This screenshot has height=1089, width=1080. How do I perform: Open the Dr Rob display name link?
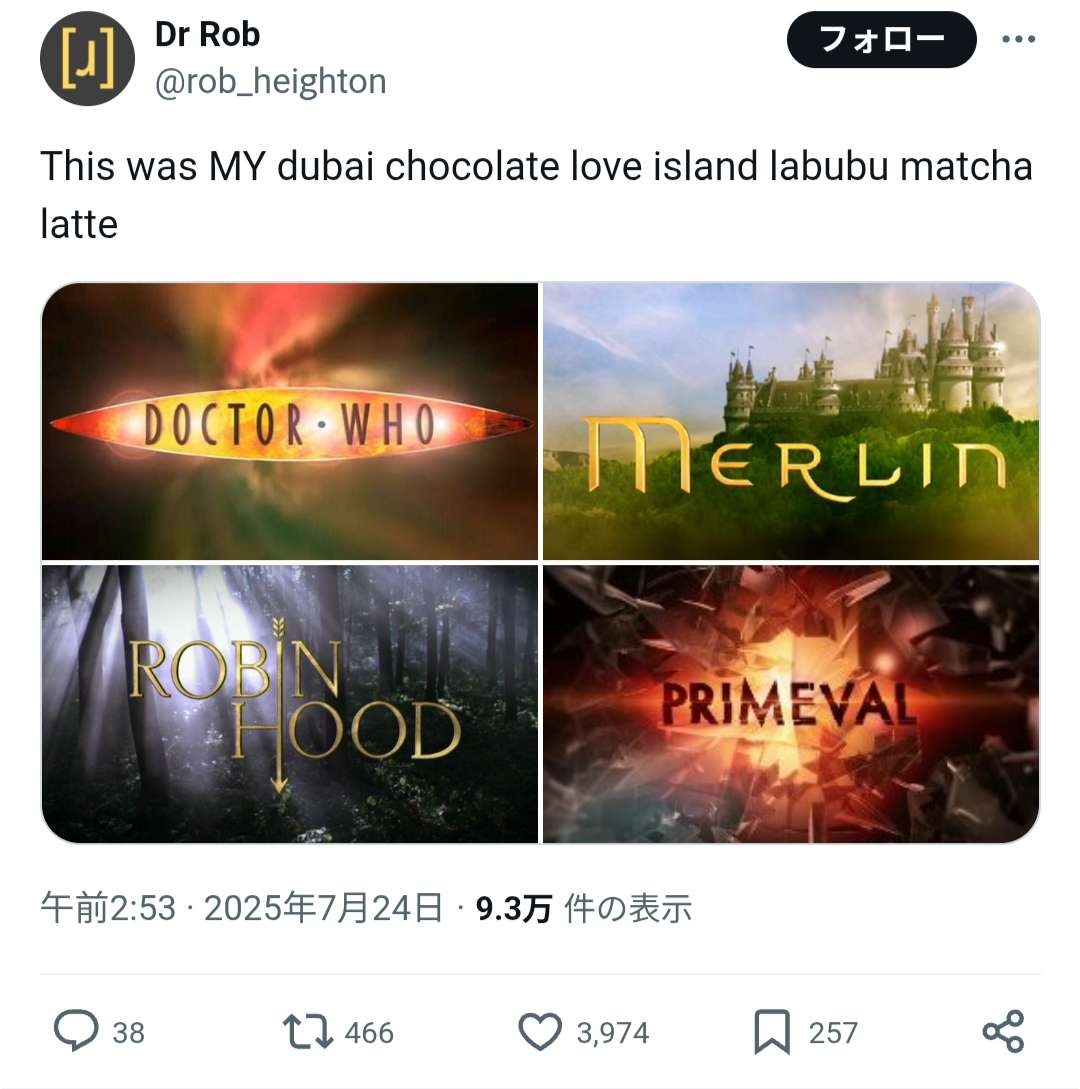[x=207, y=35]
